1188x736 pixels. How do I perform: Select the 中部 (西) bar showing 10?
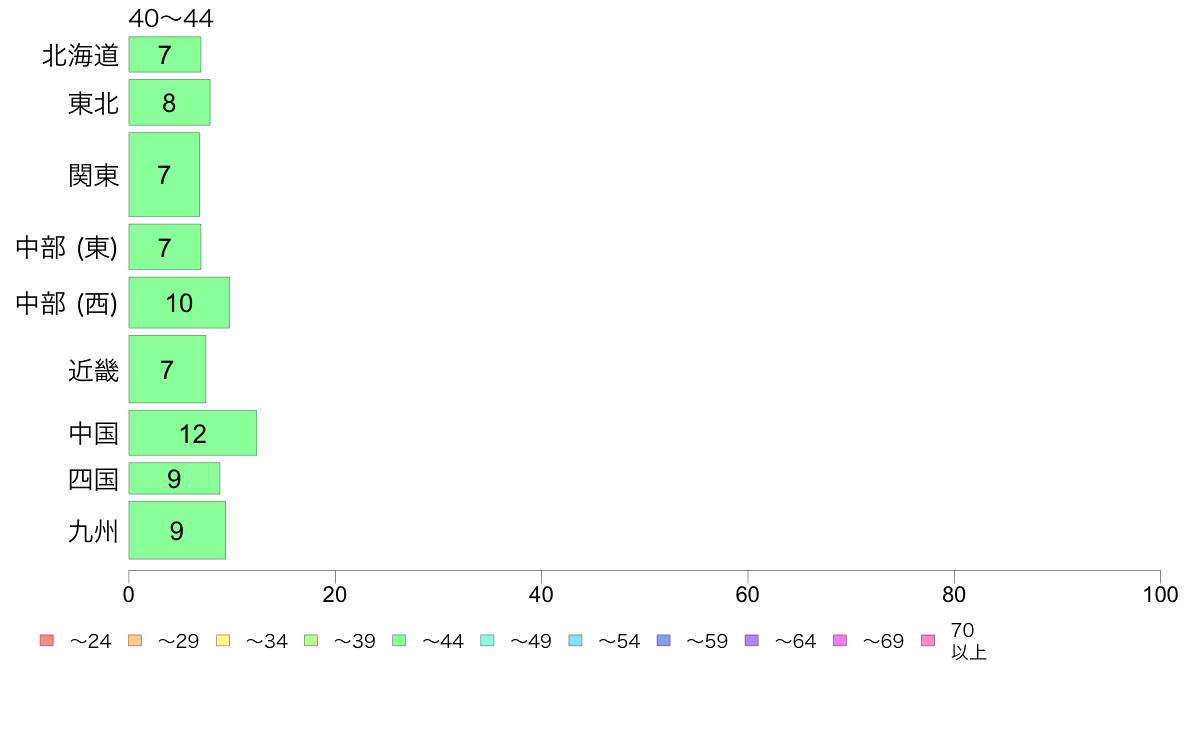179,302
